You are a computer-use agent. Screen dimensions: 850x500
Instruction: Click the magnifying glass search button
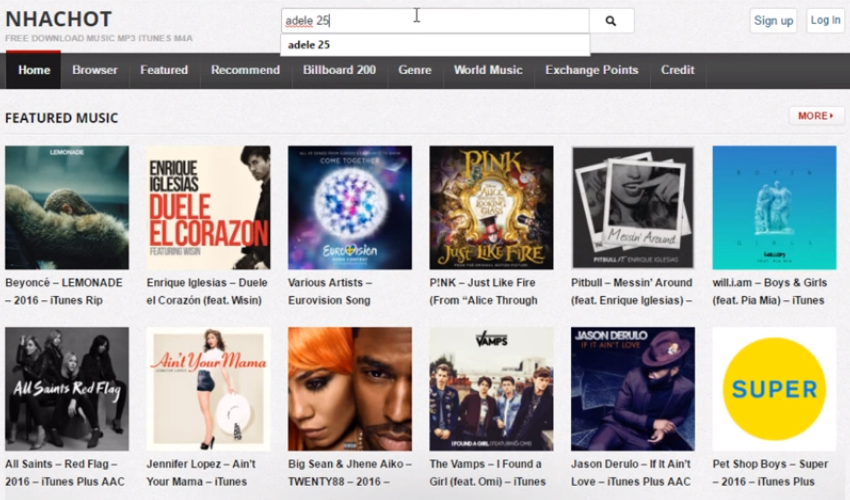coord(611,21)
